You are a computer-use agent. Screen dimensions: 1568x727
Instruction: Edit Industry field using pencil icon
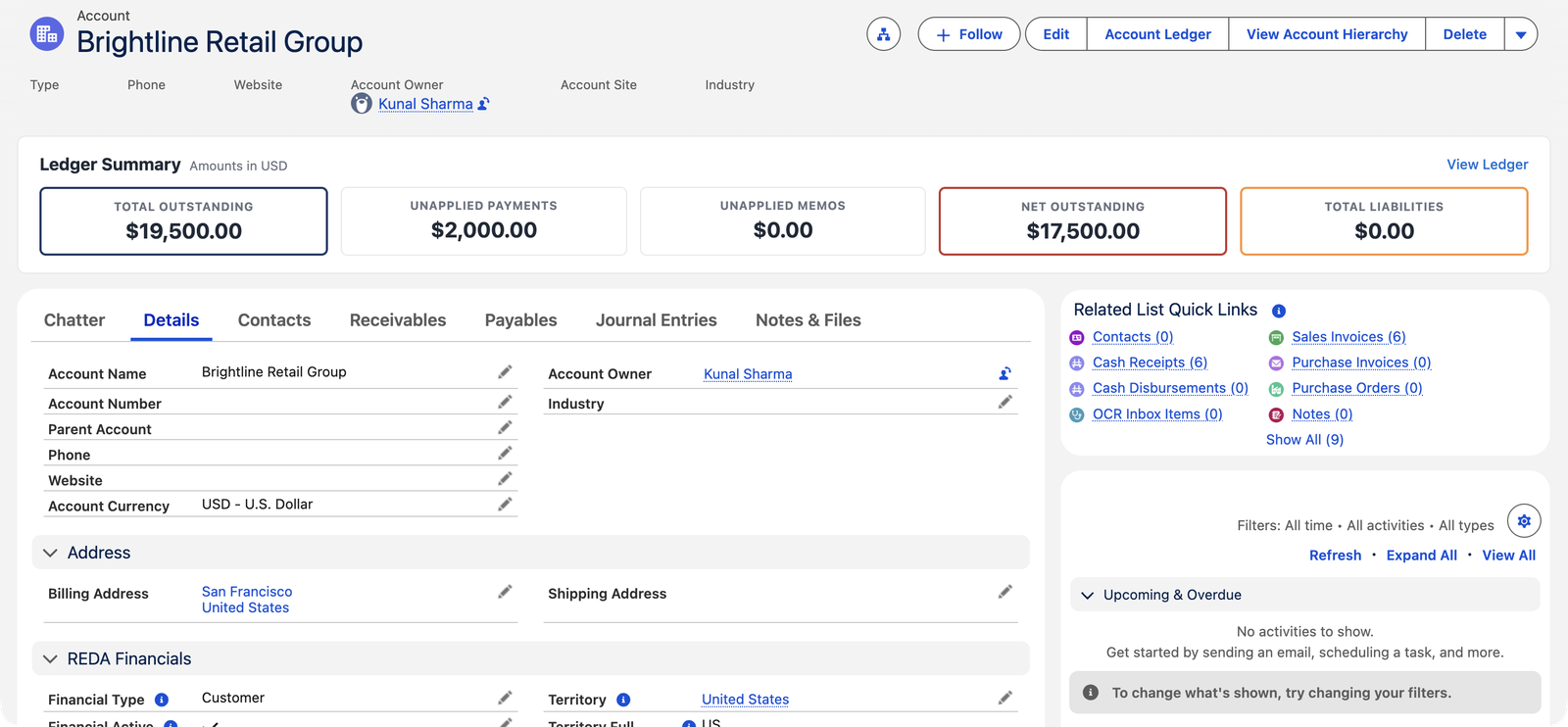click(x=1004, y=402)
